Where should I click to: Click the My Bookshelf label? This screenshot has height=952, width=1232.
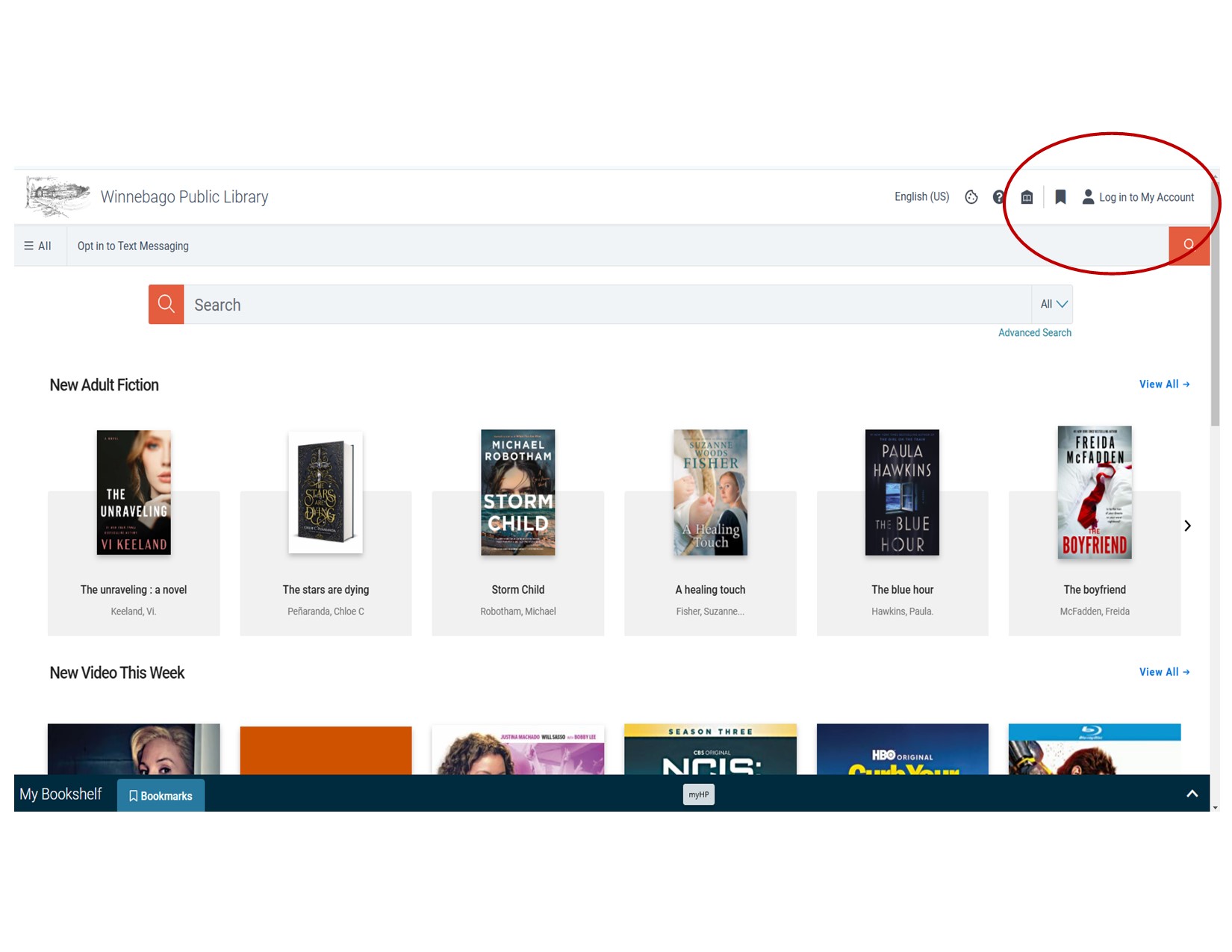click(60, 794)
